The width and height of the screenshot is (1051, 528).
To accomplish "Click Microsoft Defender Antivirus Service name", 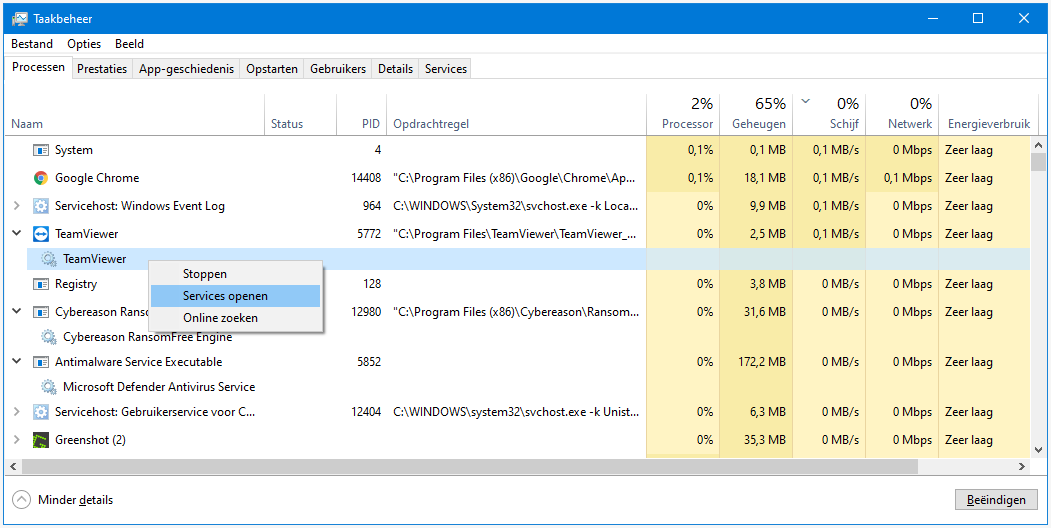I will tap(159, 387).
